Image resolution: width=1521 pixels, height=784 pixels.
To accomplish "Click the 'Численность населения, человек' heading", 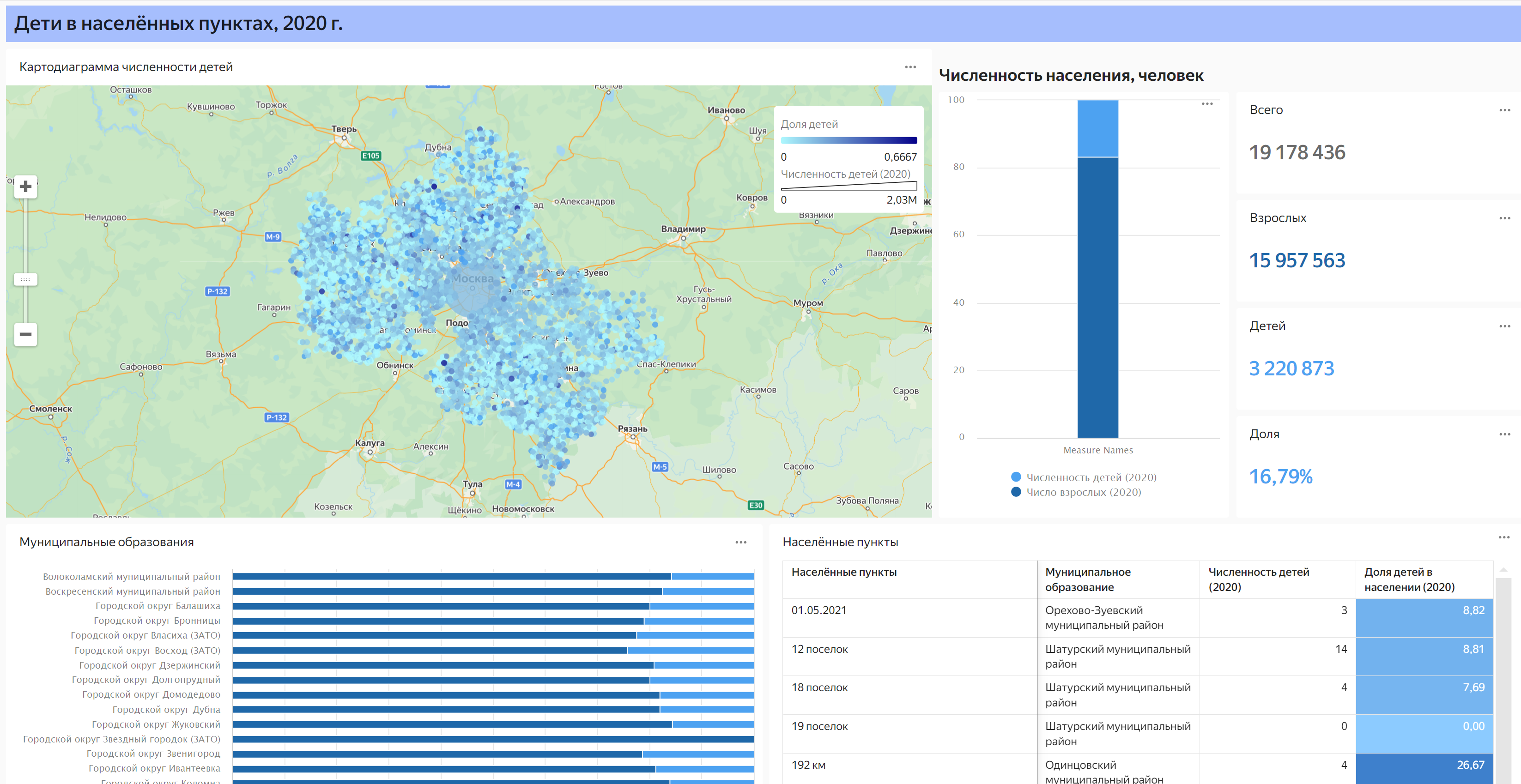I will coord(1071,76).
